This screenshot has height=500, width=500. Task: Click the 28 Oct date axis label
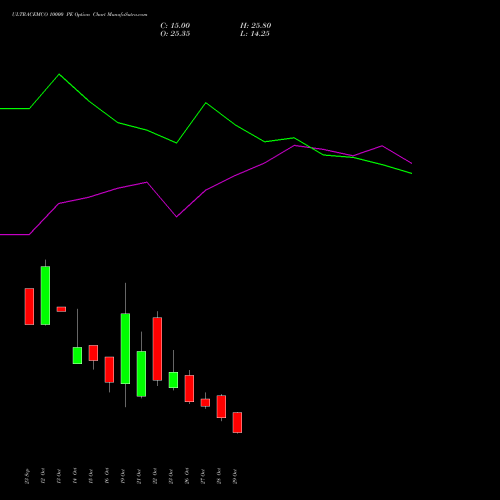219,476
